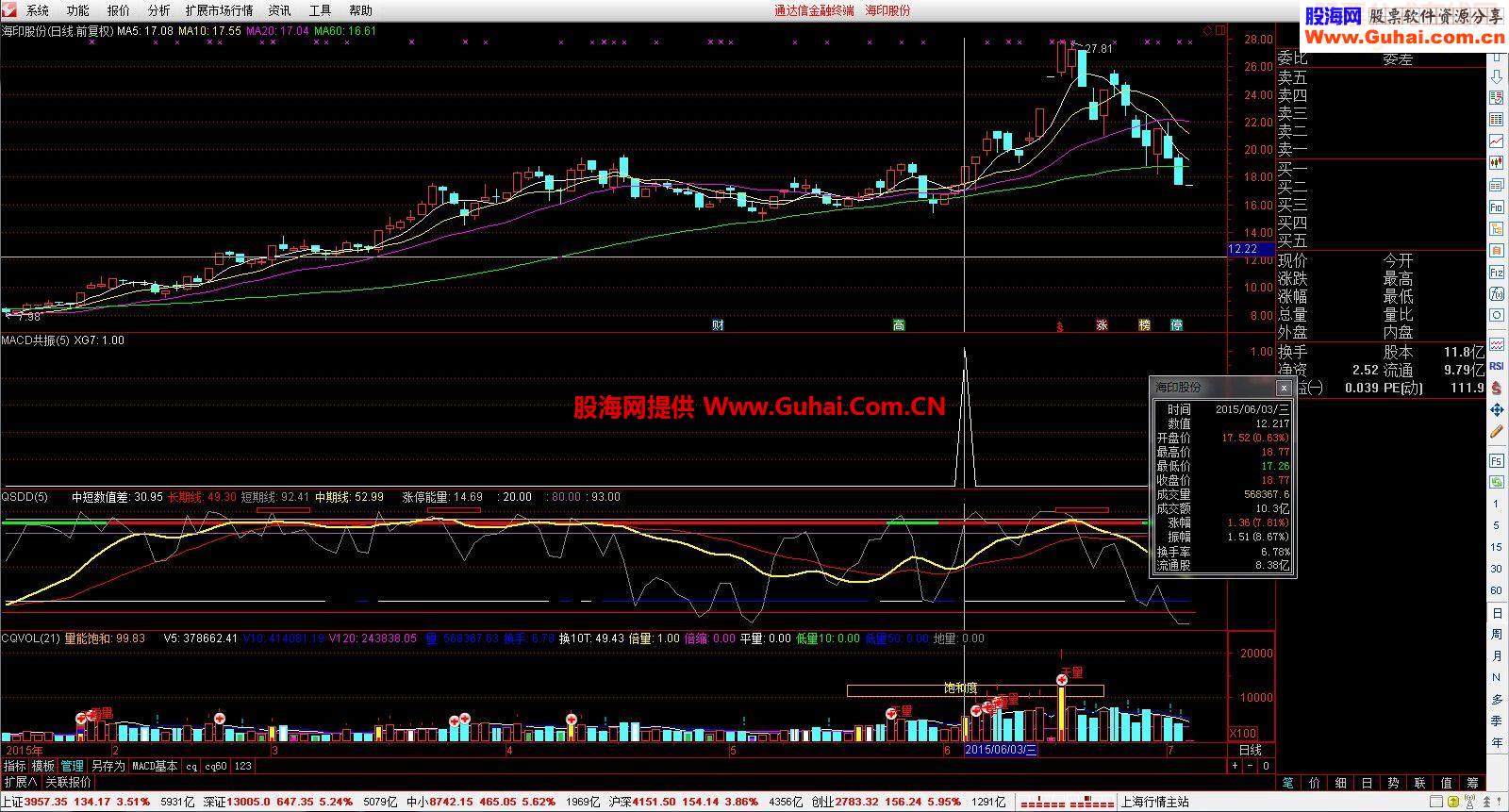Open the 帮助 menu
Image resolution: width=1509 pixels, height=812 pixels.
point(360,10)
